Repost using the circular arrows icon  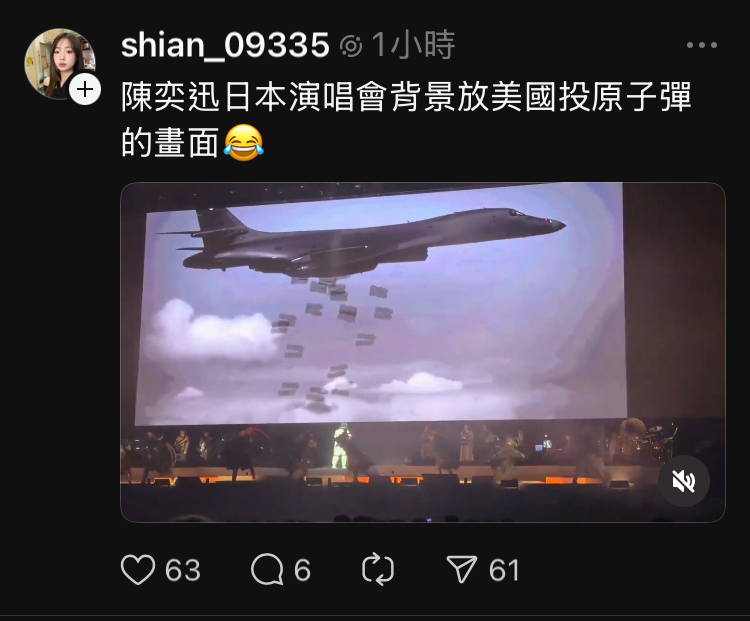(x=378, y=569)
